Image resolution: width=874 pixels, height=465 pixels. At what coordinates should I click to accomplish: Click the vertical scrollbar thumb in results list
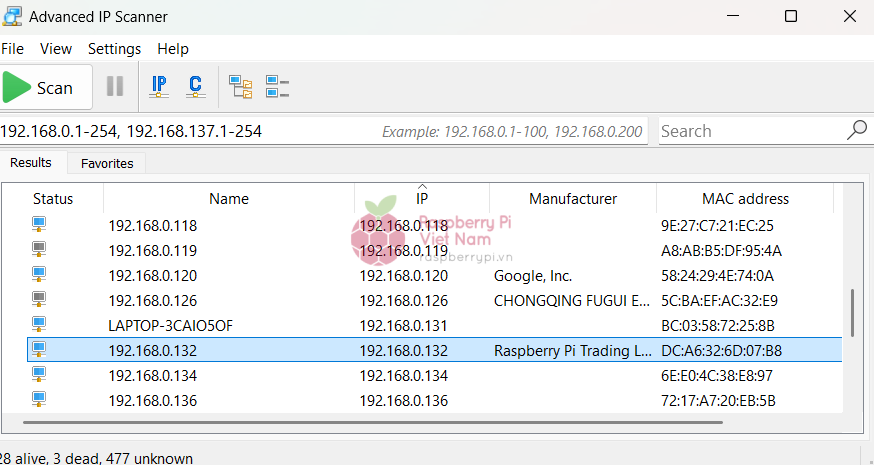click(851, 313)
